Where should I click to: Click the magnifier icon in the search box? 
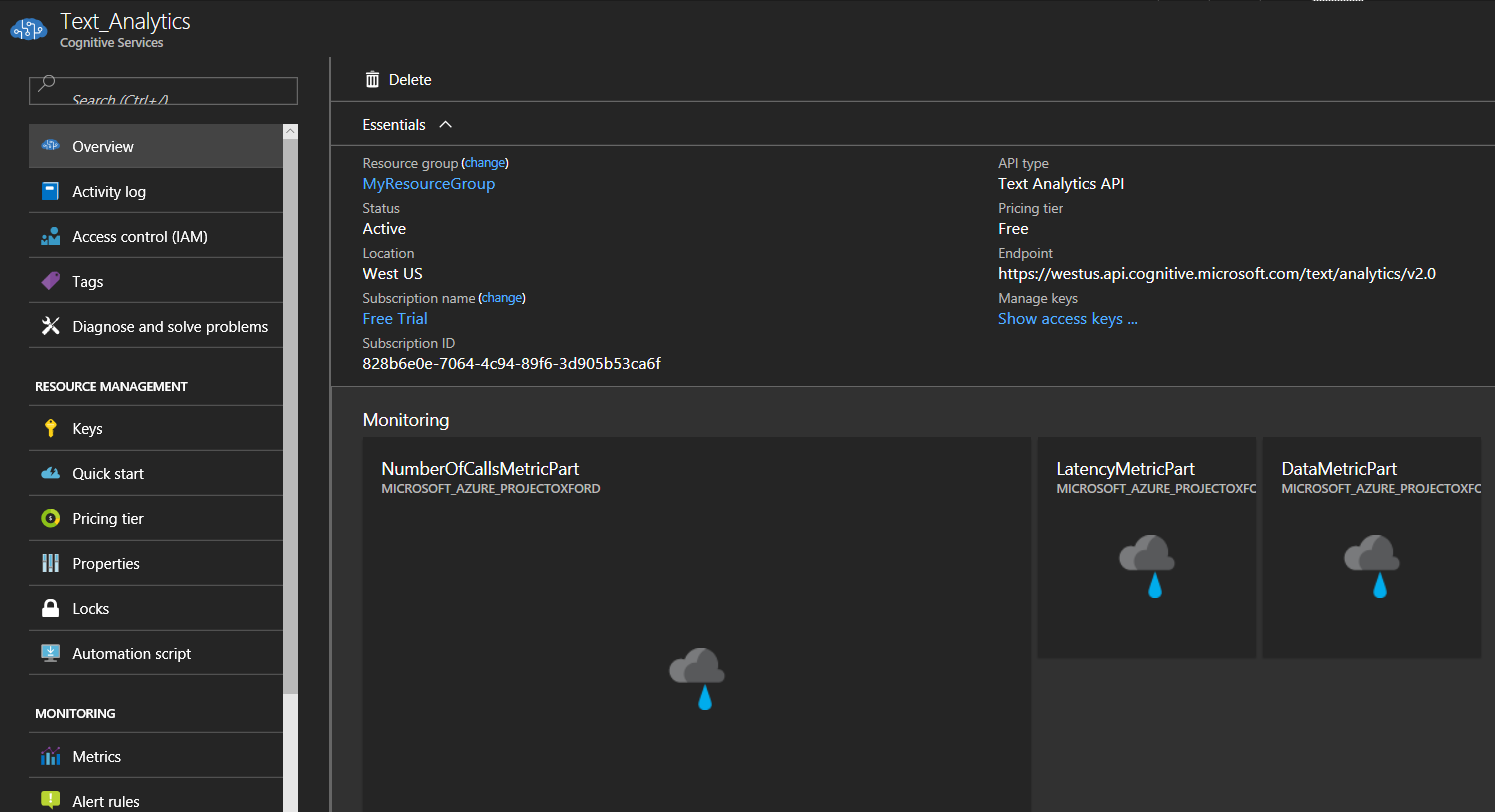coord(46,84)
